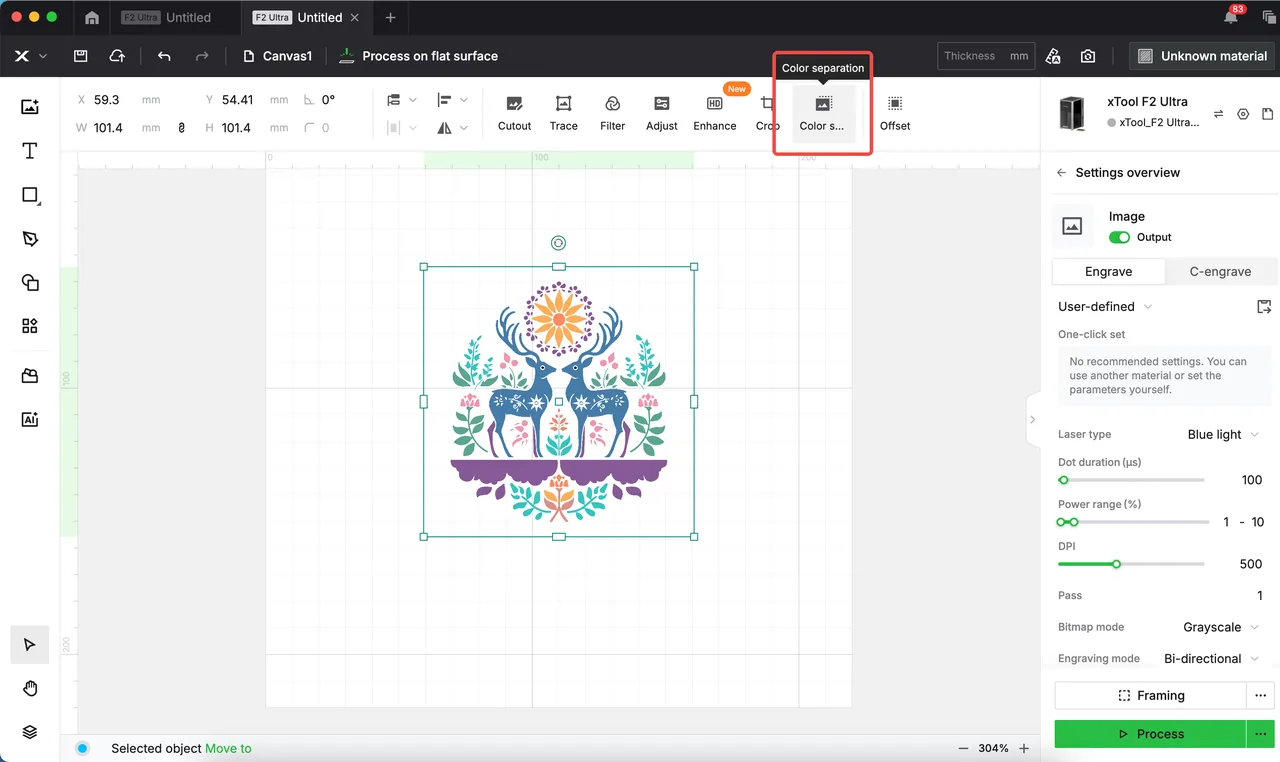
Task: Click the camera icon in top bar
Action: [x=1088, y=56]
